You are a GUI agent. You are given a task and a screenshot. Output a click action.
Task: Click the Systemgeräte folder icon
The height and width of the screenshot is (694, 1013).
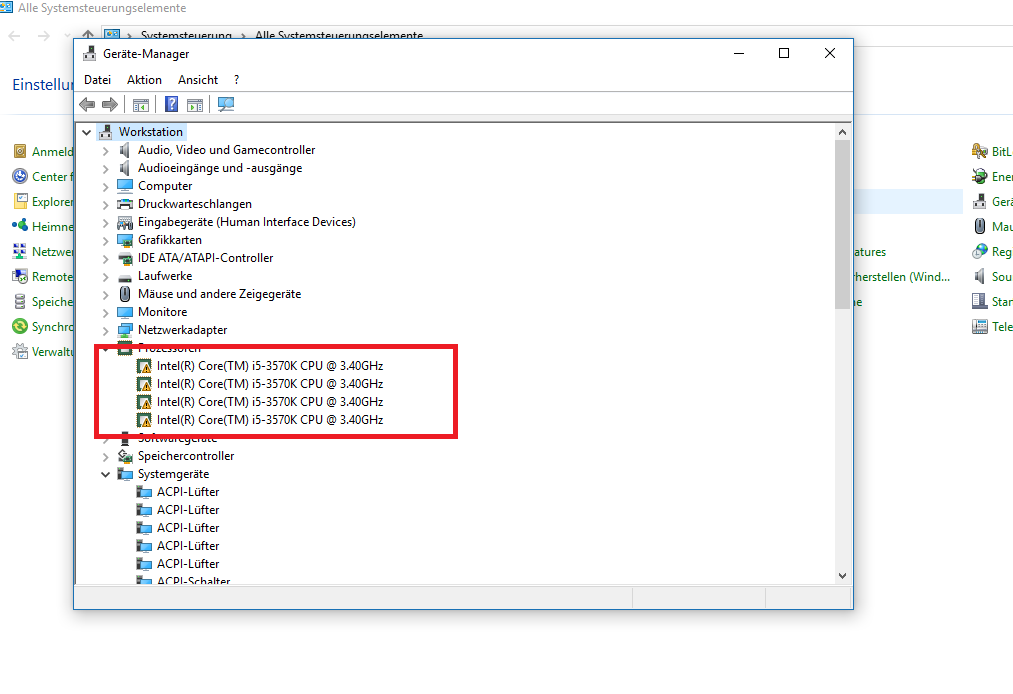click(x=125, y=474)
